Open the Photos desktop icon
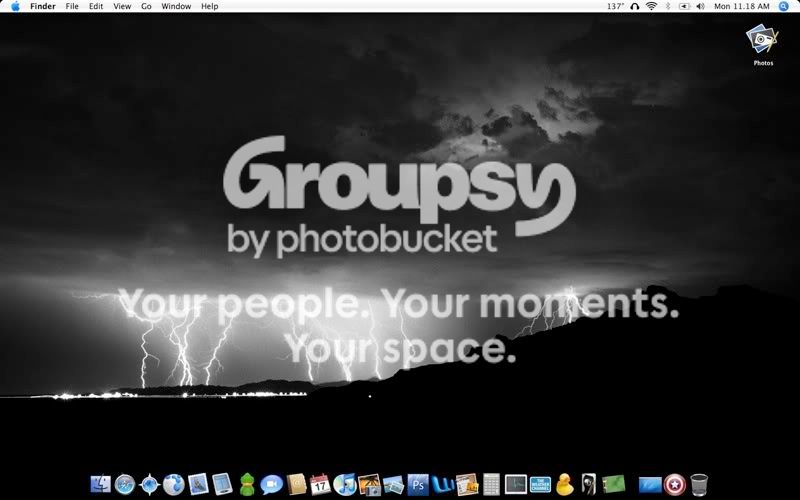Viewport: 800px width, 500px height. tap(763, 44)
